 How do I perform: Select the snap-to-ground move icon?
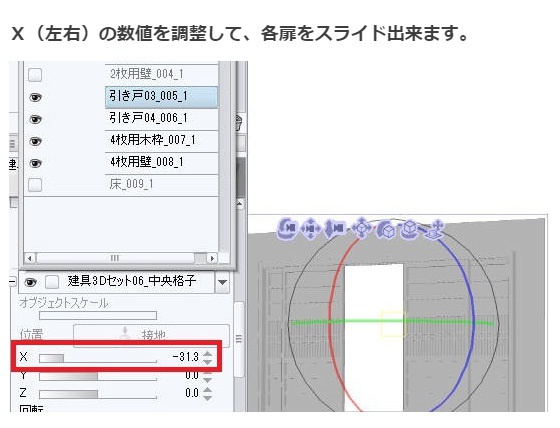pos(435,230)
